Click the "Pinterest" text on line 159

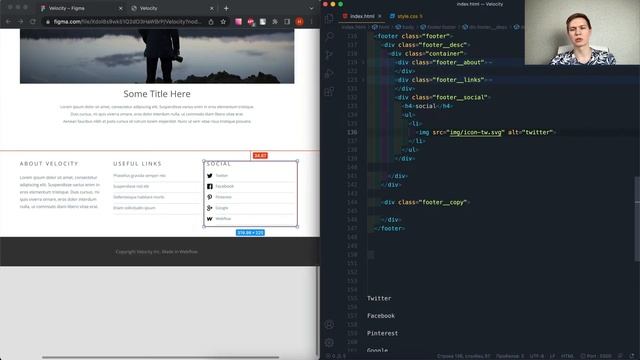click(382, 333)
